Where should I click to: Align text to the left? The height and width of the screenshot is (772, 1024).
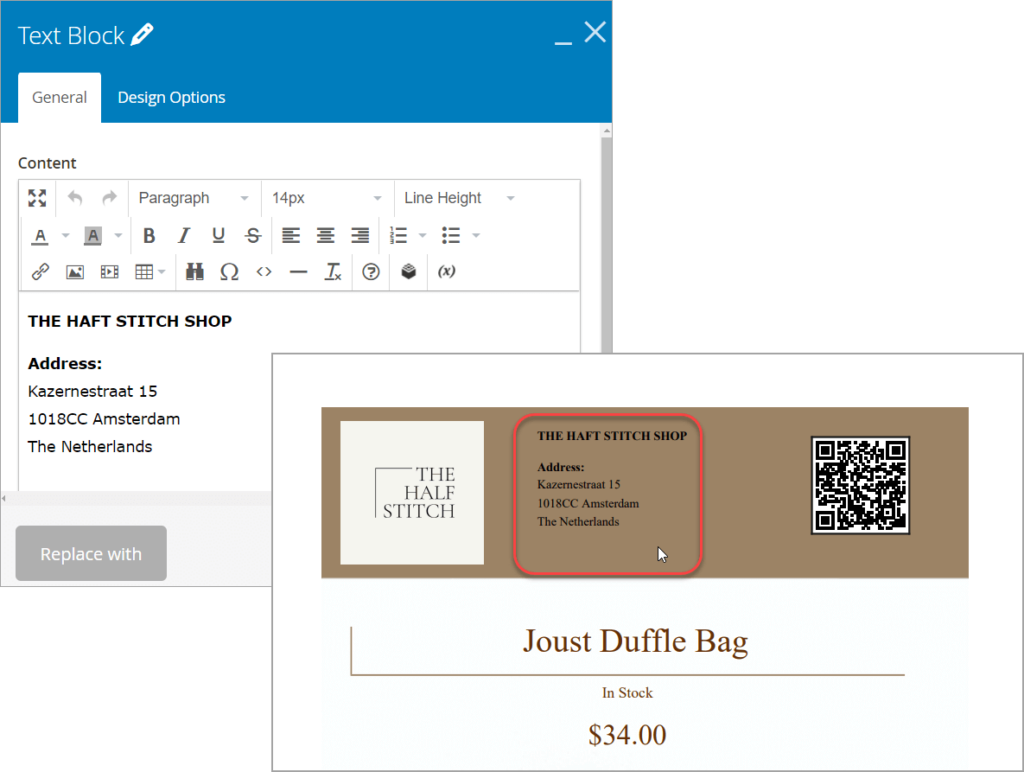click(291, 236)
